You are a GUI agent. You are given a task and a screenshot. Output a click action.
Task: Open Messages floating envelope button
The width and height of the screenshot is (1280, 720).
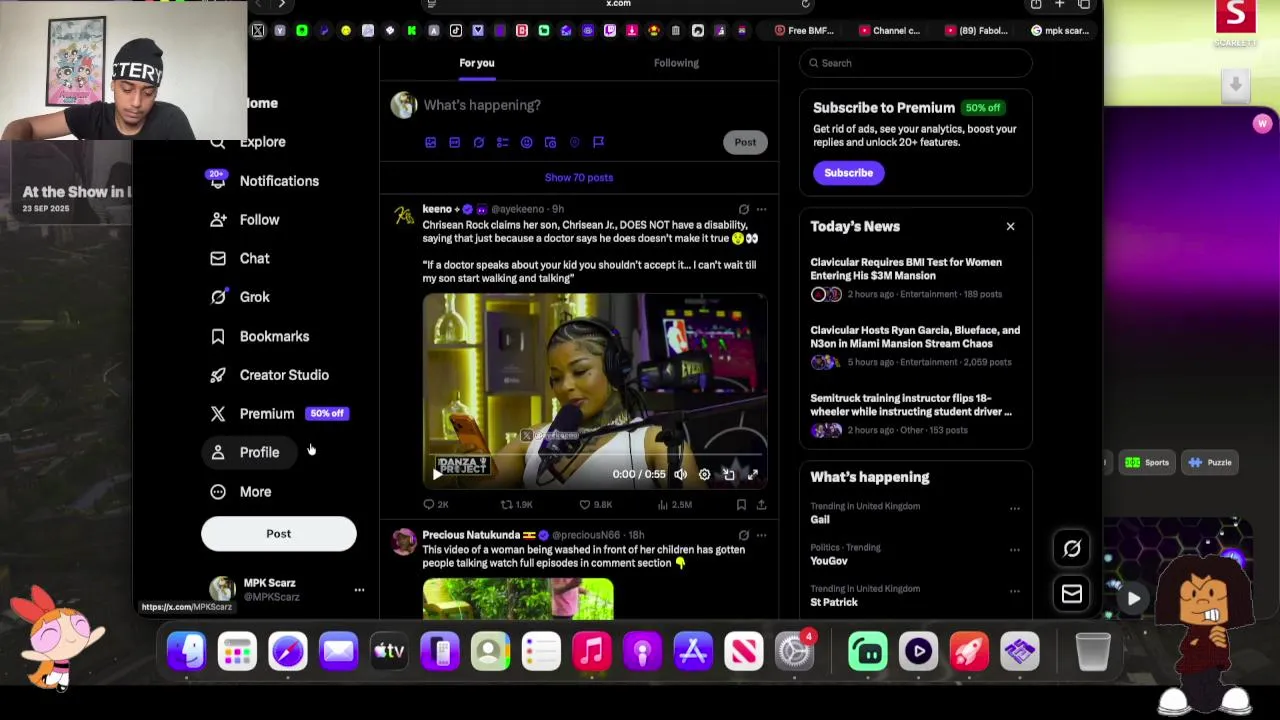(x=1071, y=594)
